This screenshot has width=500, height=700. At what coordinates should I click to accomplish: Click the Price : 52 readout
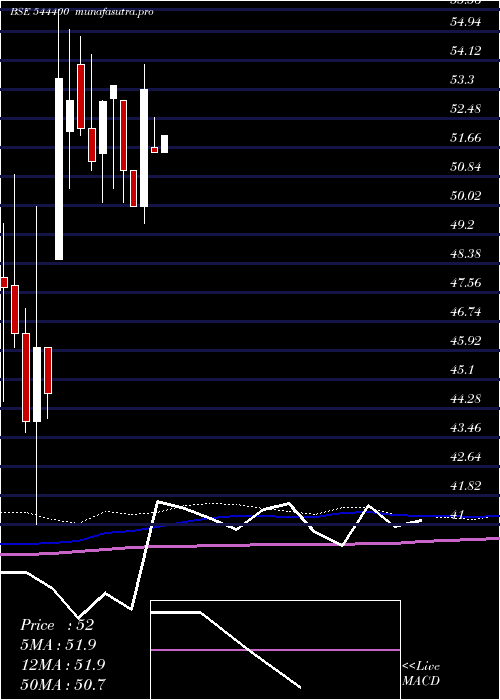pos(57,625)
